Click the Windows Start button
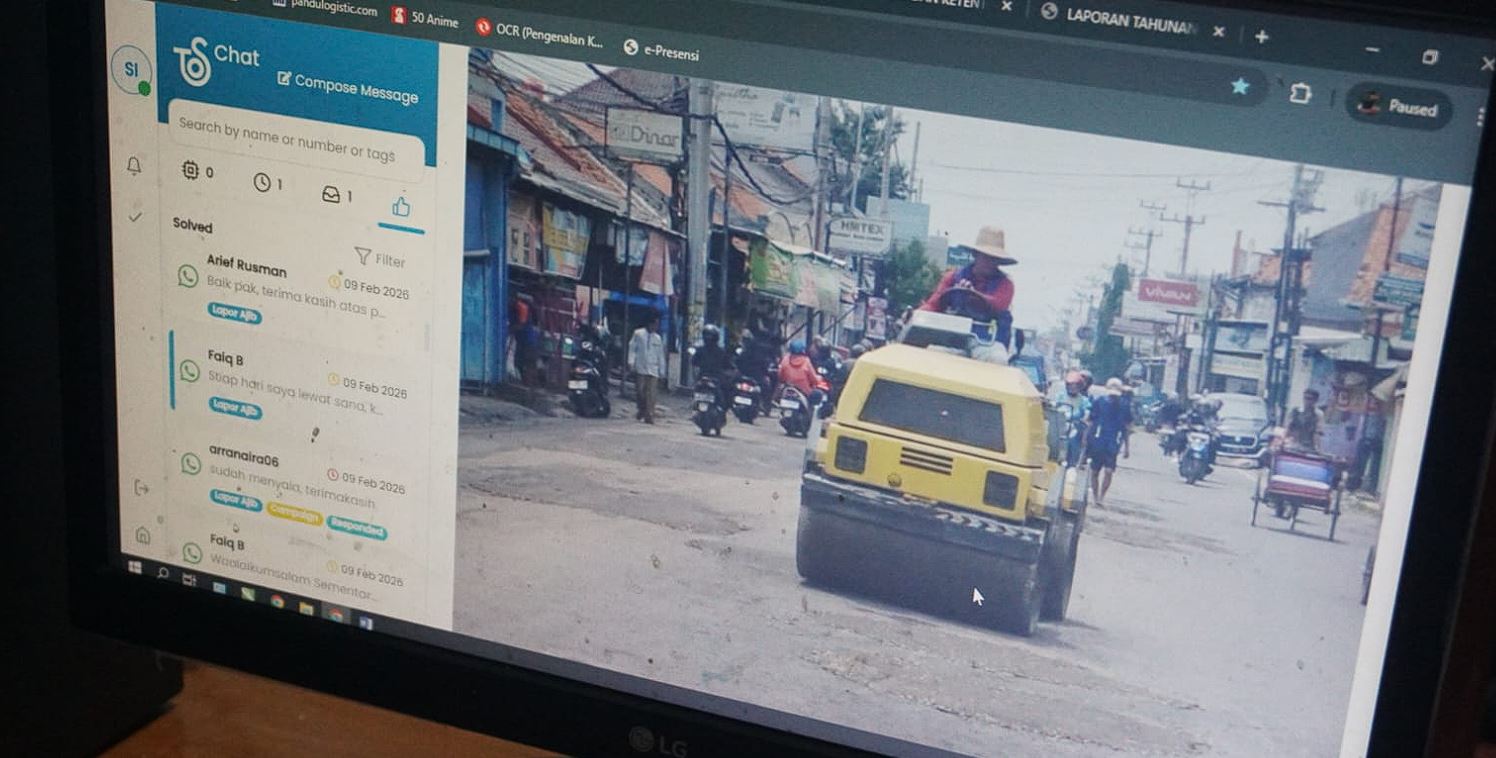The height and width of the screenshot is (758, 1496). (x=135, y=567)
